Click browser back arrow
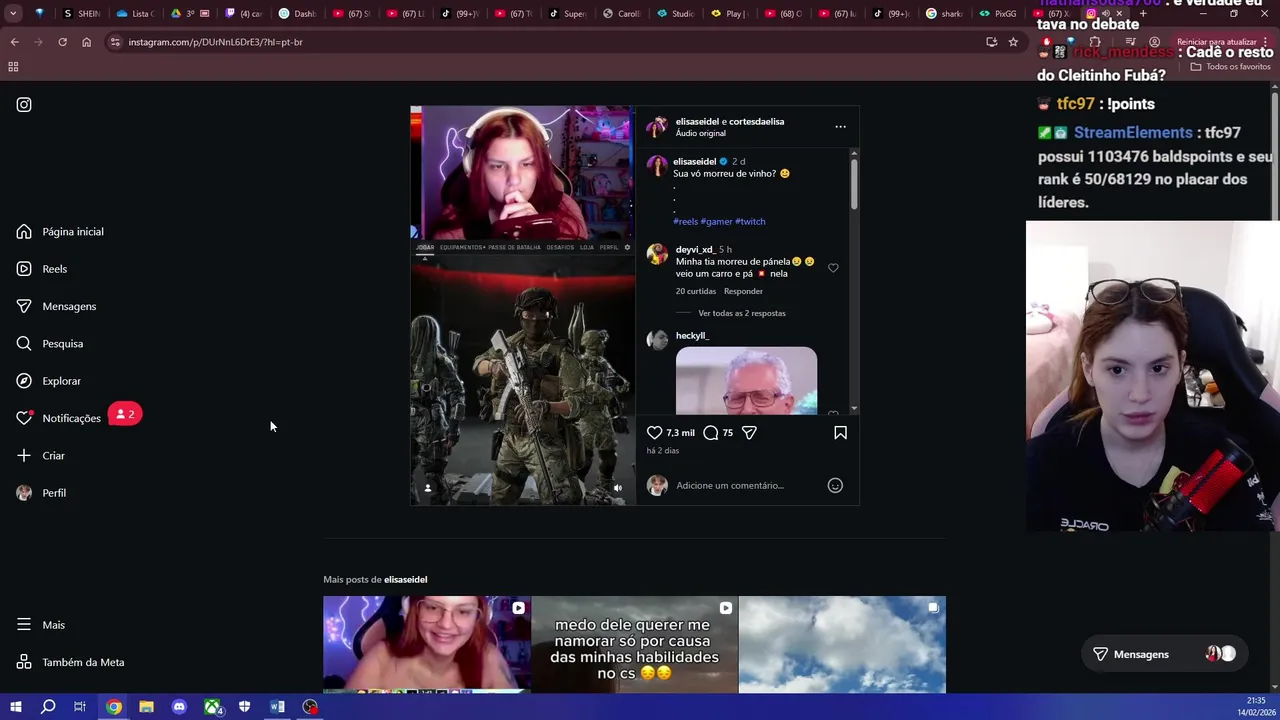This screenshot has height=720, width=1280. [x=14, y=42]
